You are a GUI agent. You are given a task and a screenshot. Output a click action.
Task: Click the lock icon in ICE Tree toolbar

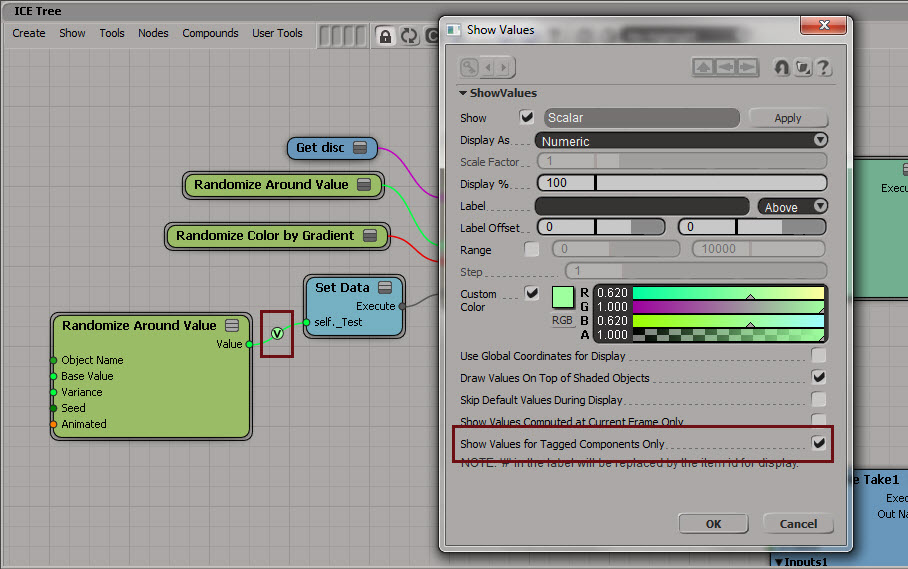tap(385, 35)
